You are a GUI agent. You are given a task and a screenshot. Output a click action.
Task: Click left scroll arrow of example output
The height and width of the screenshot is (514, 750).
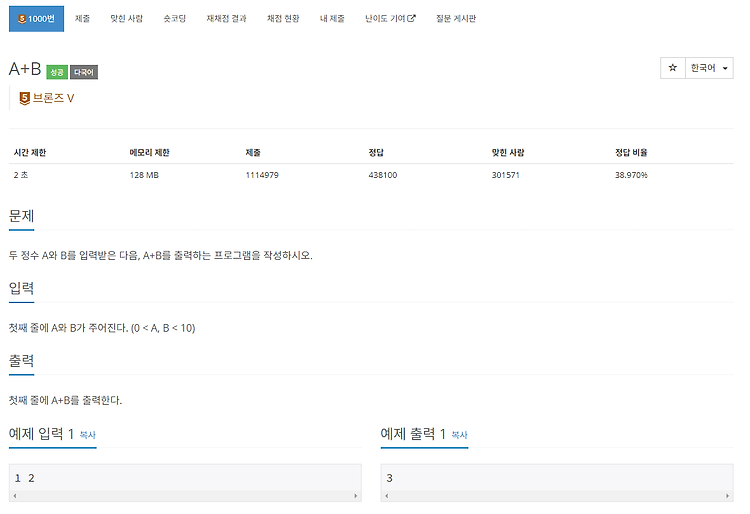[386, 496]
